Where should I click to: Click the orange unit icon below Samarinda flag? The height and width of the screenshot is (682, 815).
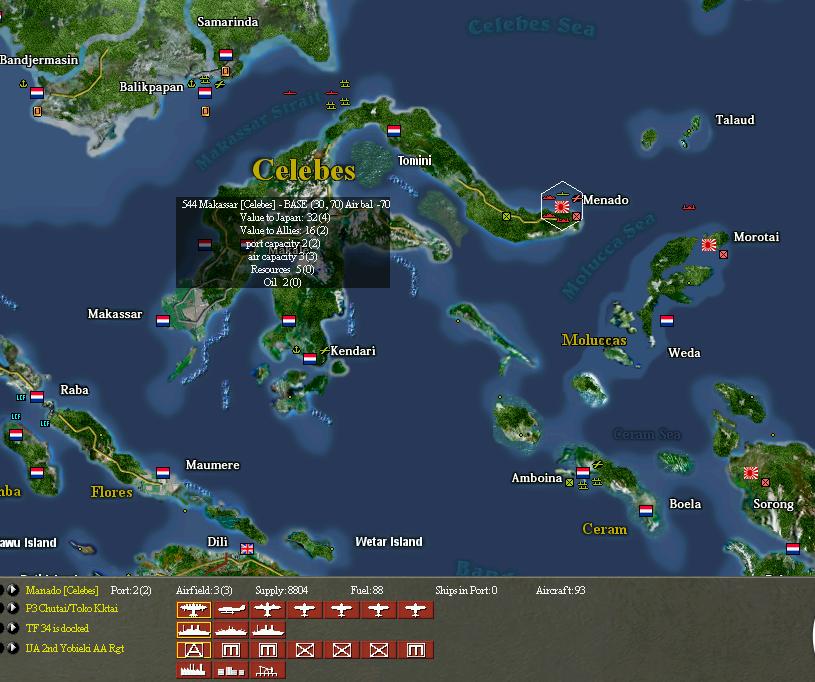pyautogui.click(x=225, y=71)
